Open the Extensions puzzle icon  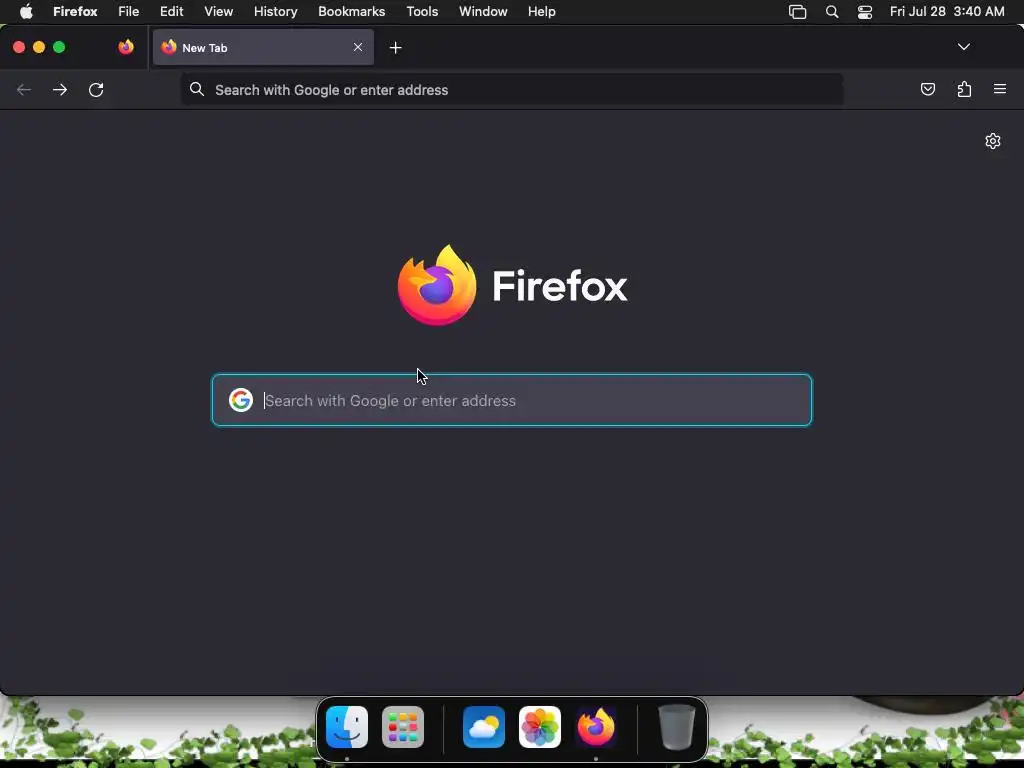click(964, 89)
